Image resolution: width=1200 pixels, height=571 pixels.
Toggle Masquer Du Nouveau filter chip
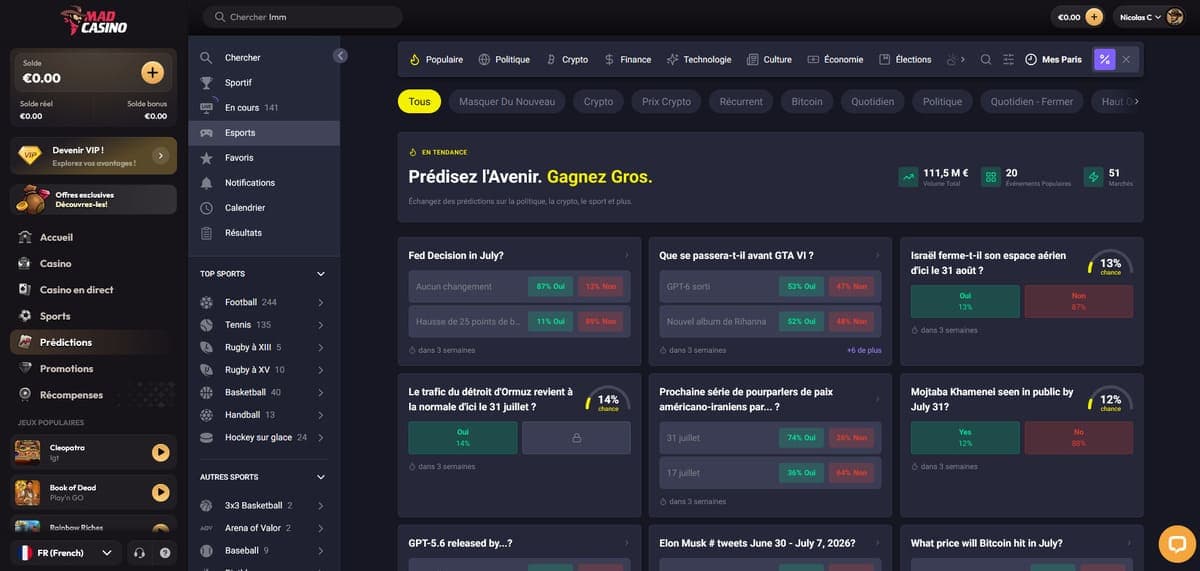point(507,101)
